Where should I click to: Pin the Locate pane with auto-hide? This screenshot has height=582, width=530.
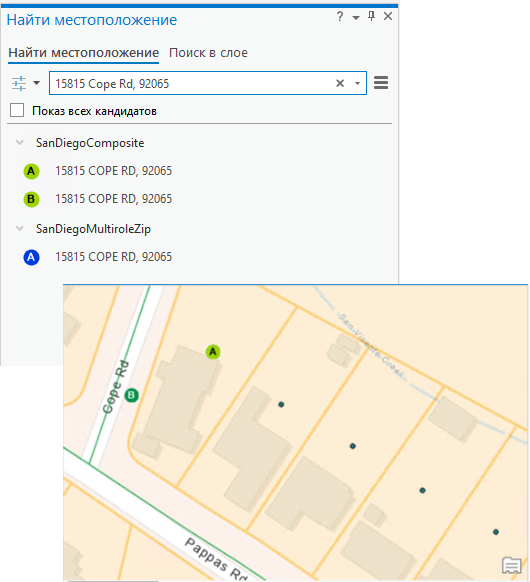[371, 16]
